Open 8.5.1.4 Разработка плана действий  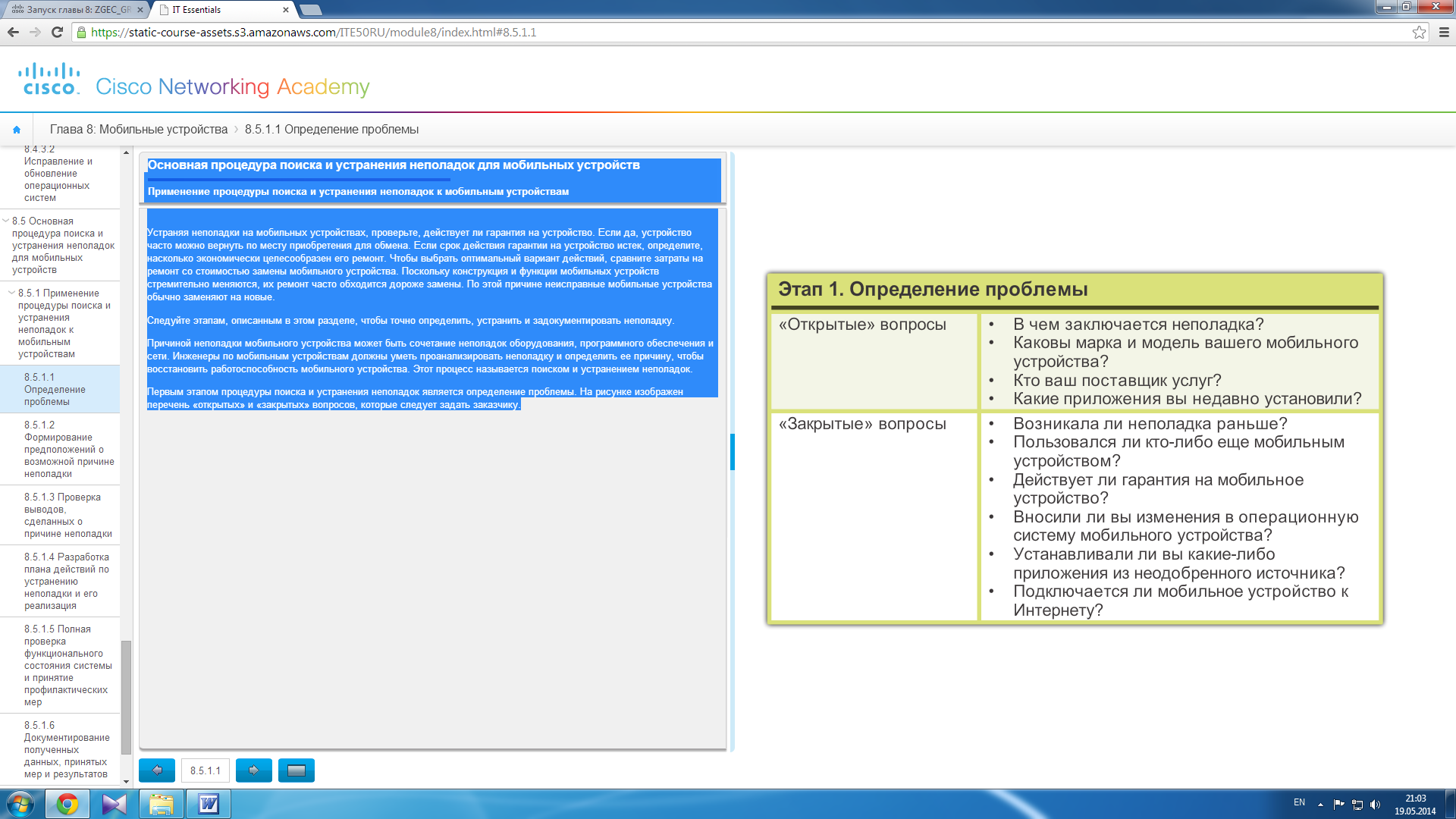[60, 582]
